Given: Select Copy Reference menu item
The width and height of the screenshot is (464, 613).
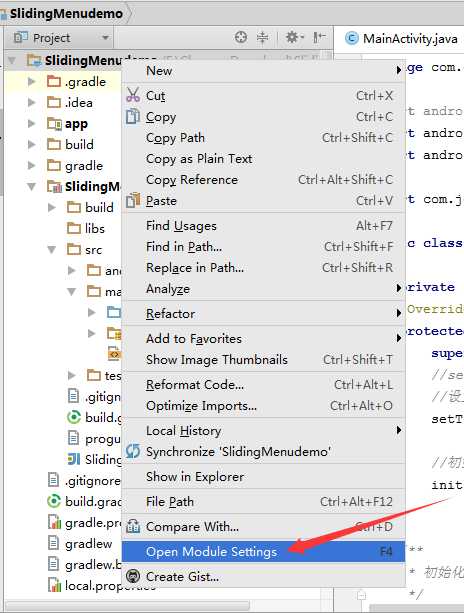Looking at the screenshot, I should coord(263,179).
